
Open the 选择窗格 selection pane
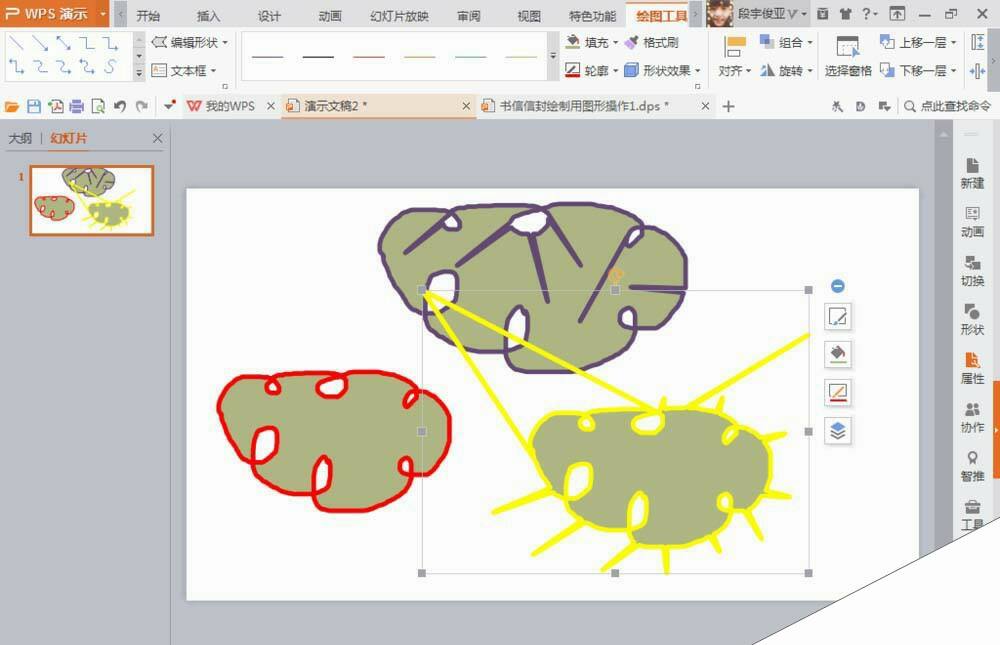847,56
